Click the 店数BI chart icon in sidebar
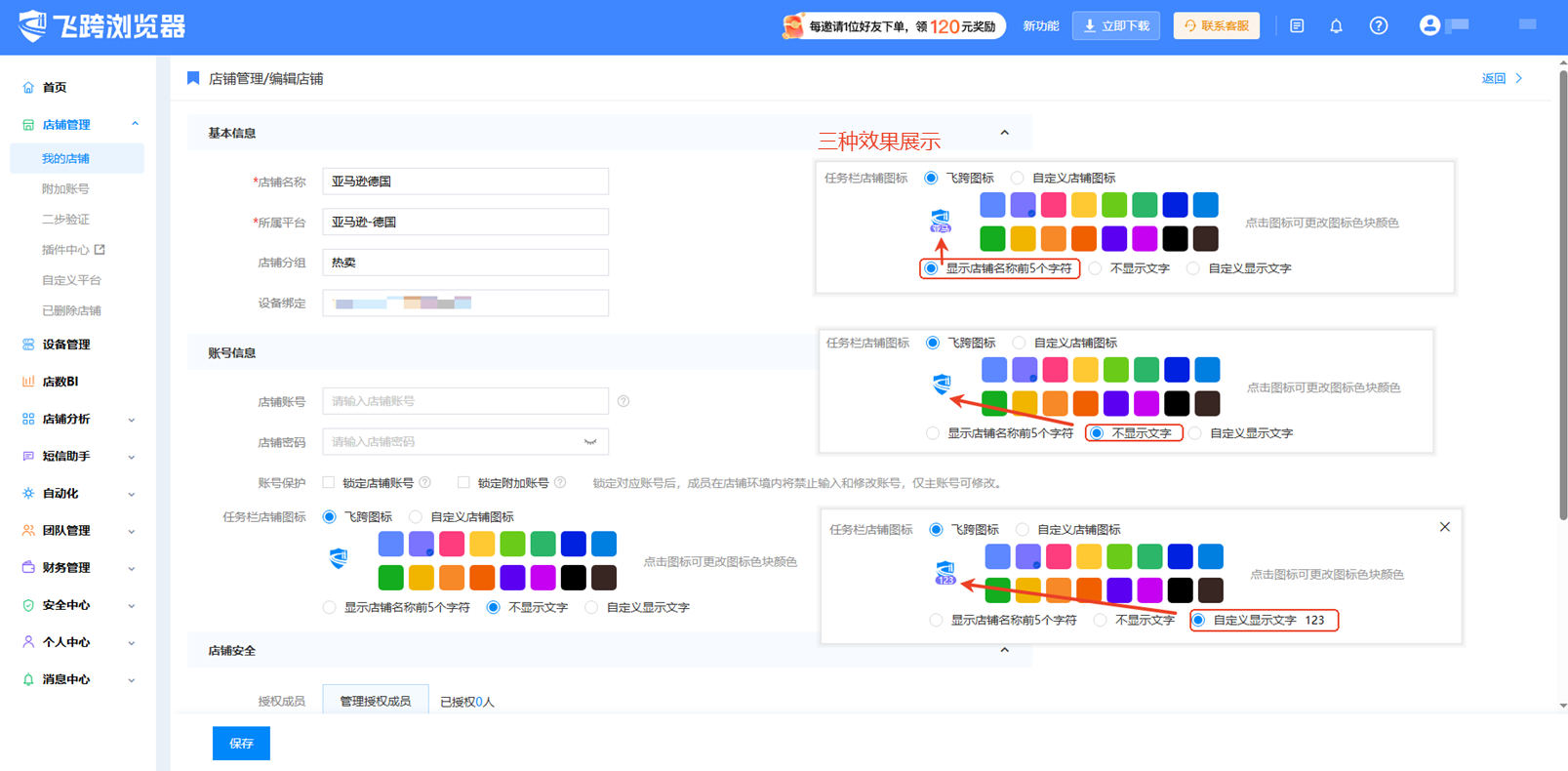 pyautogui.click(x=28, y=382)
